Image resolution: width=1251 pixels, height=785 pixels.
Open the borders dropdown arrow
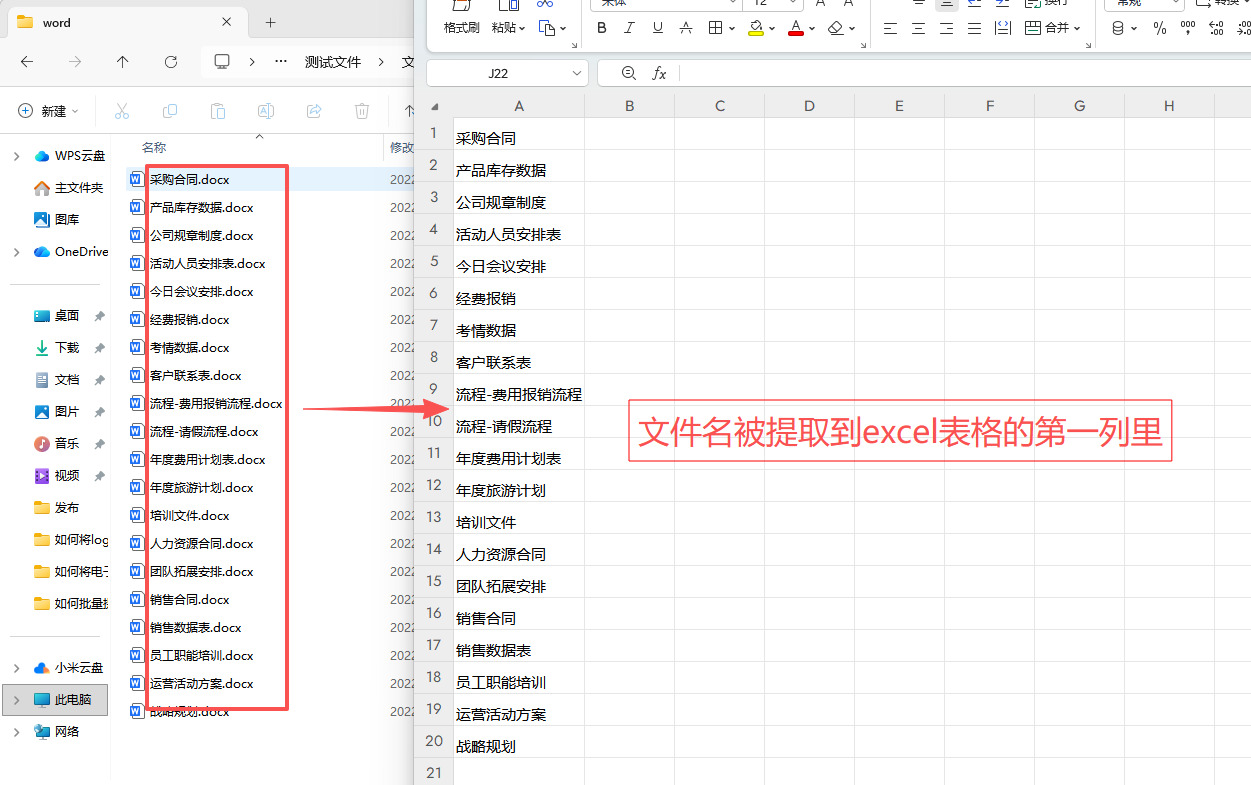(x=732, y=29)
